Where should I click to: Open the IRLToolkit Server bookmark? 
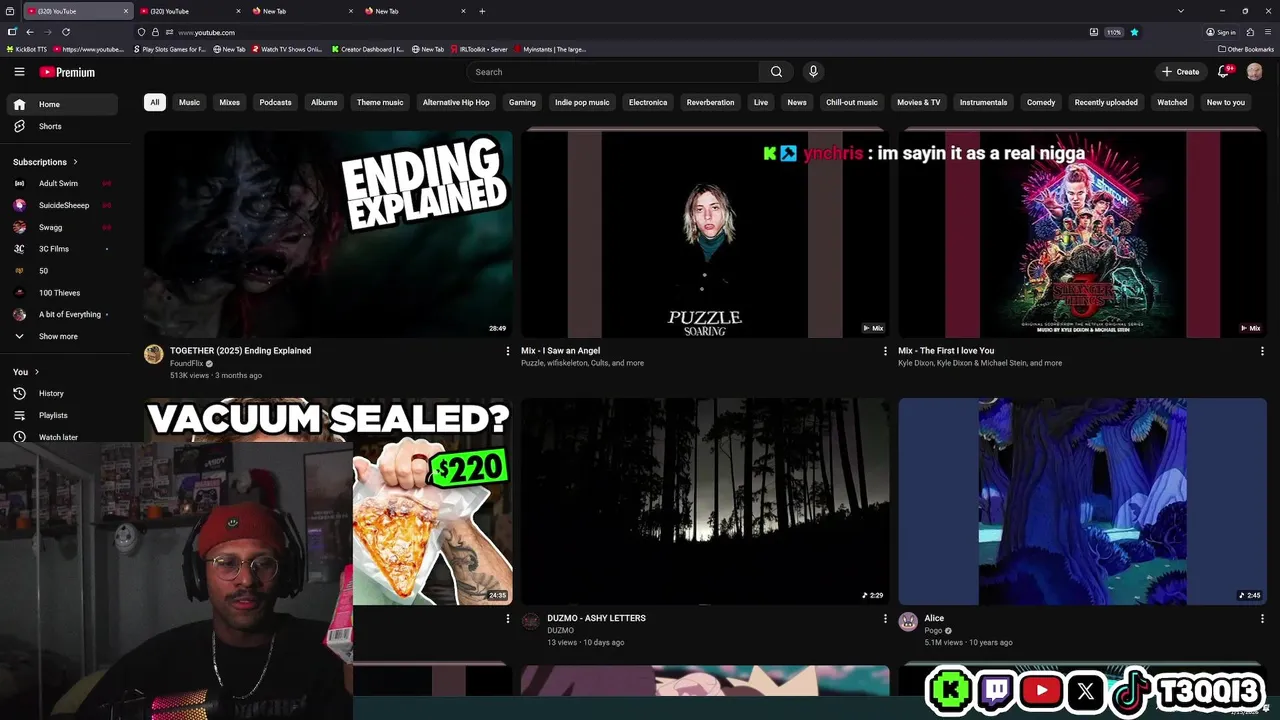[x=479, y=49]
